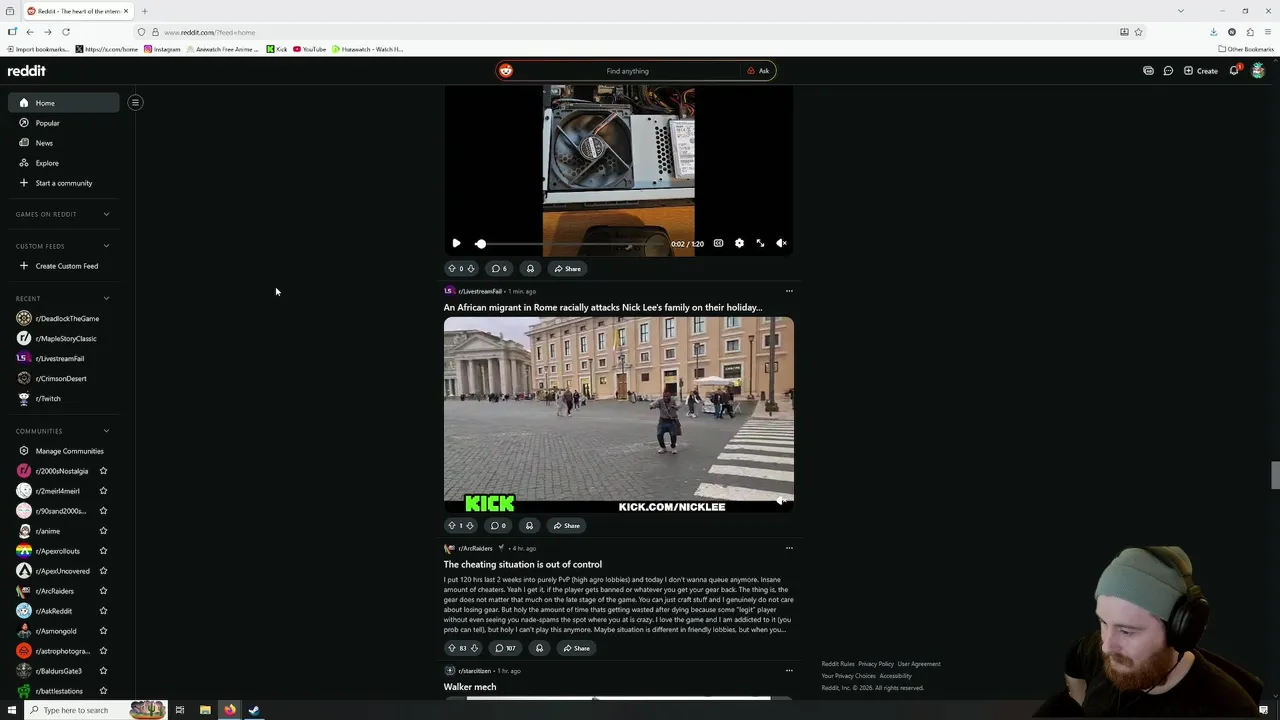Collapse the Custom Feeds section

click(x=106, y=246)
